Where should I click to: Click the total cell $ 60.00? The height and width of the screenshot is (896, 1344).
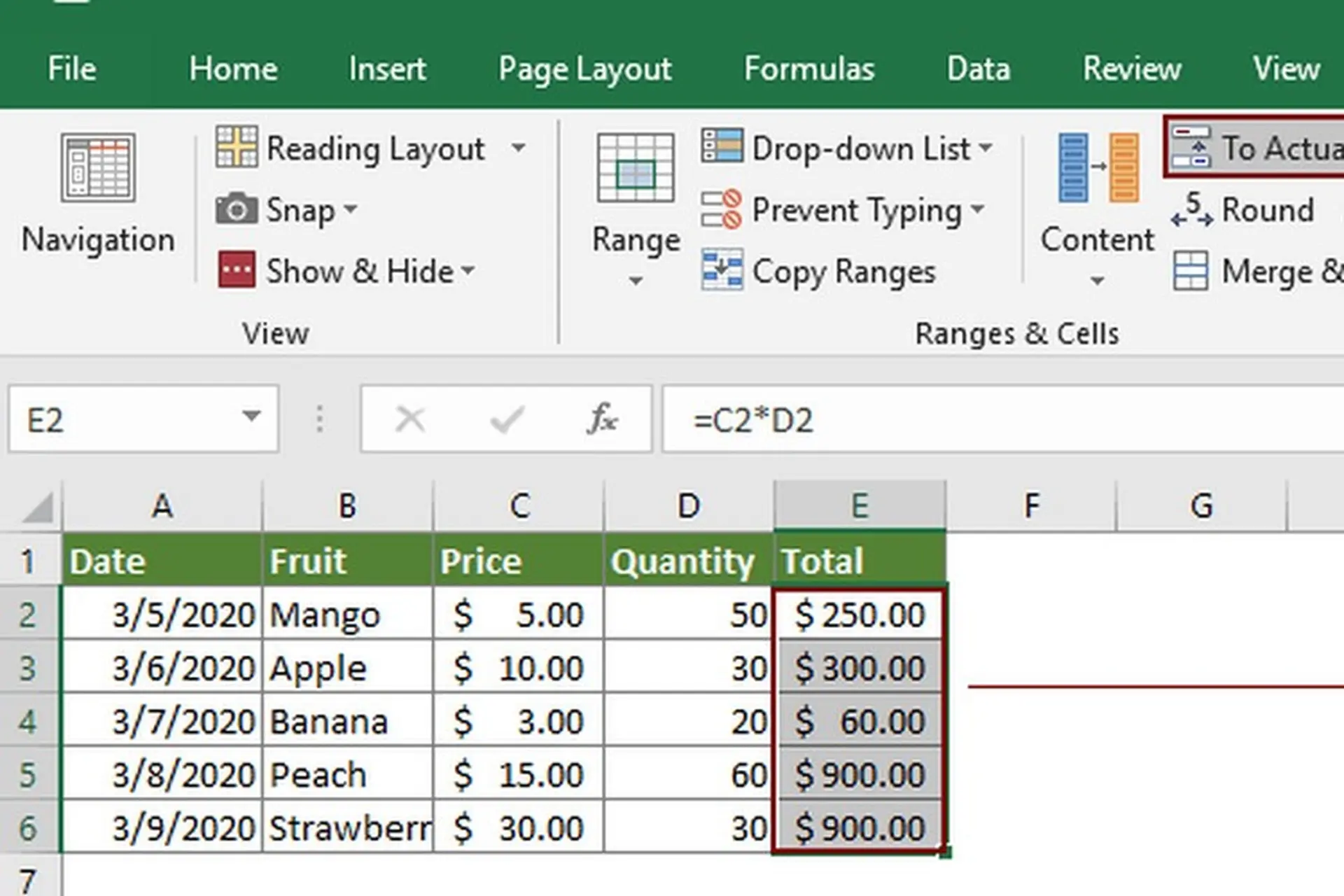860,721
